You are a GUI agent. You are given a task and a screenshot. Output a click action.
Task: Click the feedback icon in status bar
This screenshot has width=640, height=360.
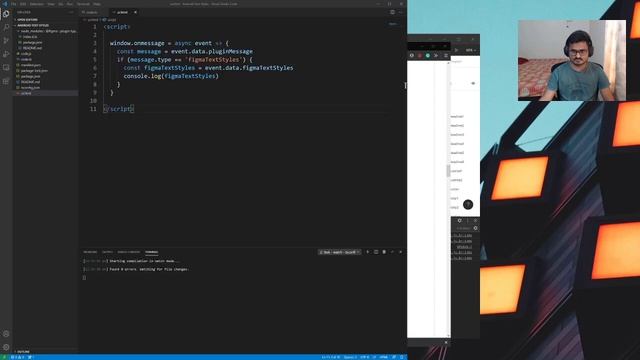point(394,357)
